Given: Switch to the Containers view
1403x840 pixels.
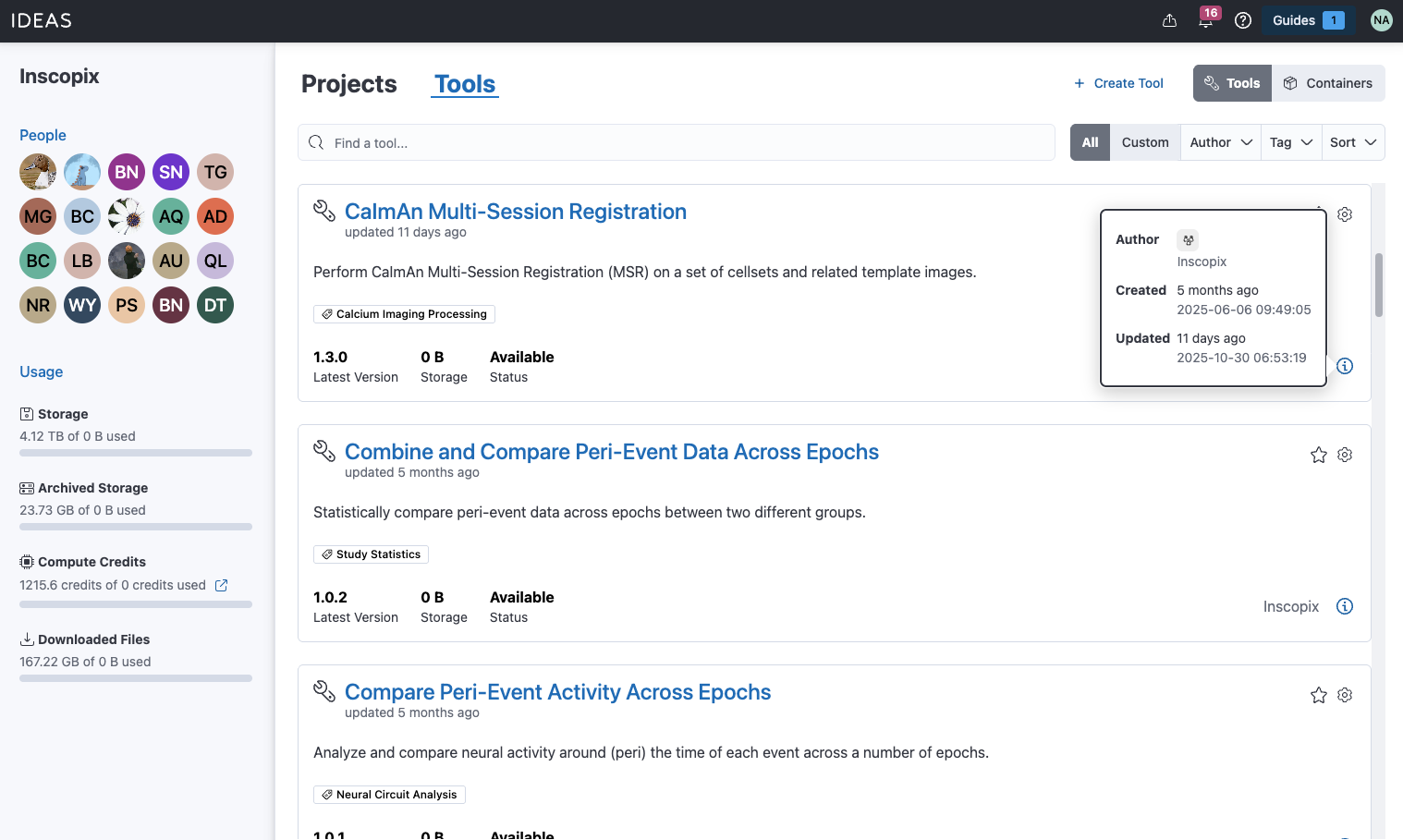Looking at the screenshot, I should [1328, 83].
